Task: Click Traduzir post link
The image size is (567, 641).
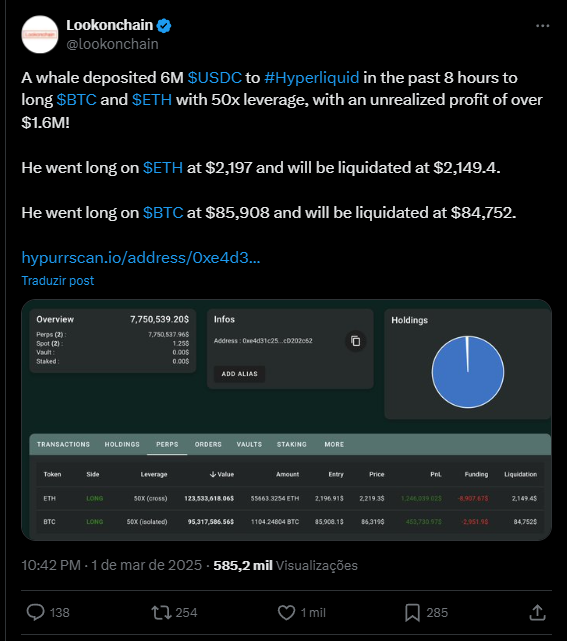Action: pyautogui.click(x=58, y=280)
